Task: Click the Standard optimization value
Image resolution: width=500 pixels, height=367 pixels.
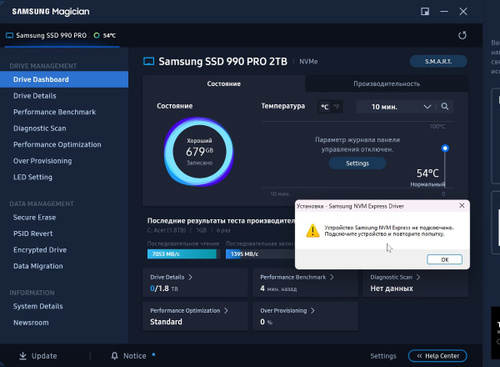Action: click(x=166, y=322)
